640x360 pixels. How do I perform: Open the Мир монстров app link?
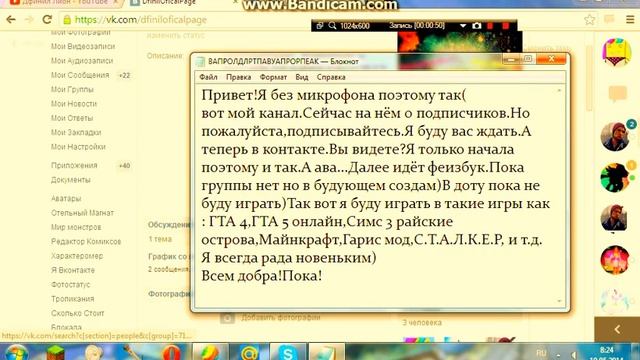(x=76, y=227)
